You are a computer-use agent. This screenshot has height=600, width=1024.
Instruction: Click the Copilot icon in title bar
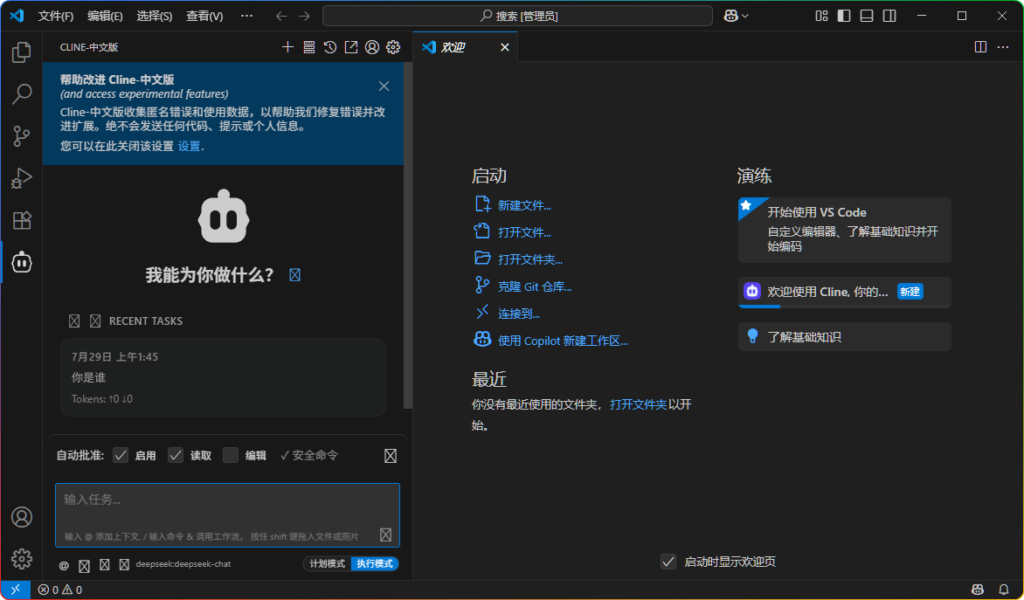coord(731,16)
